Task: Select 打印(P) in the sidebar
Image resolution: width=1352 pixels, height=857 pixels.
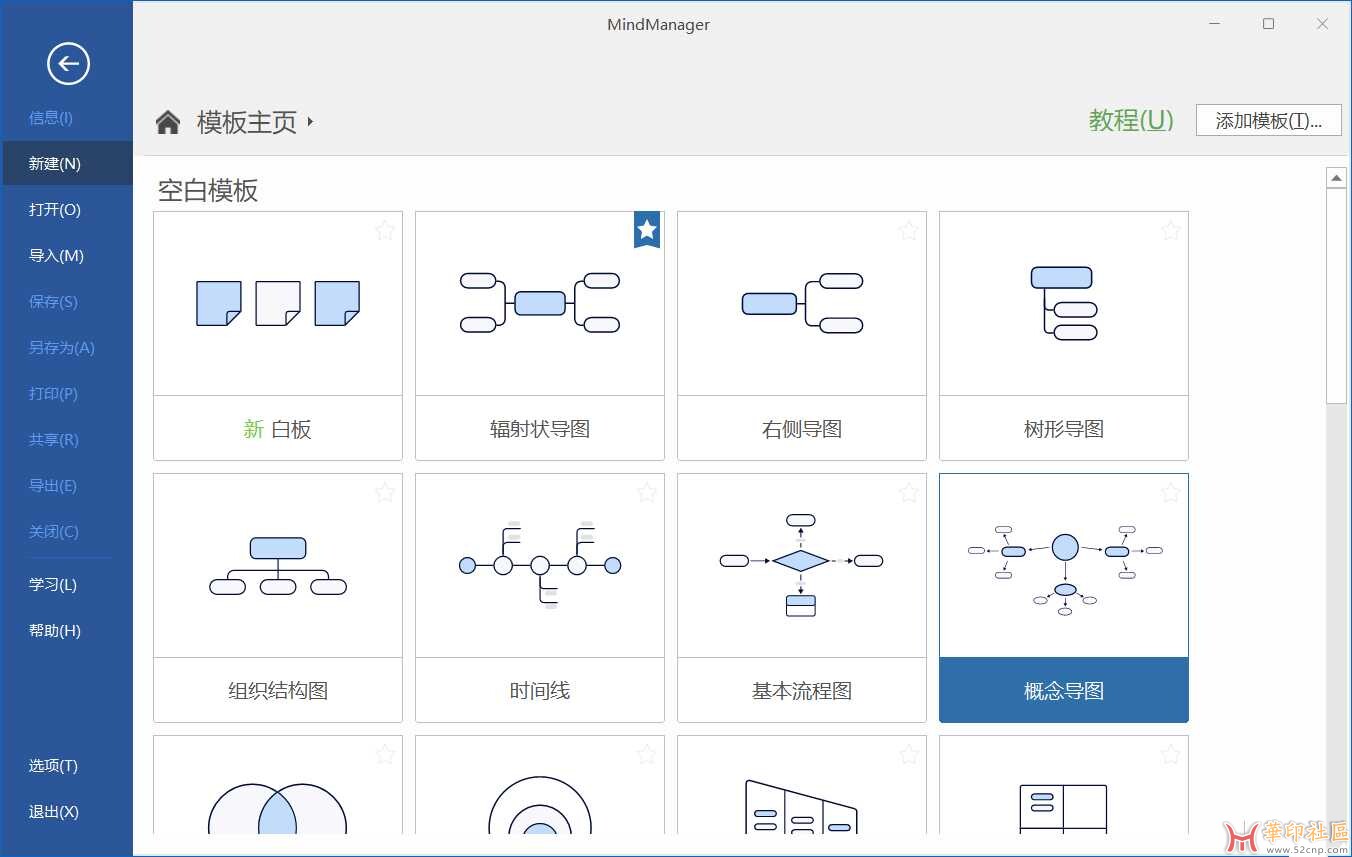Action: (x=53, y=394)
